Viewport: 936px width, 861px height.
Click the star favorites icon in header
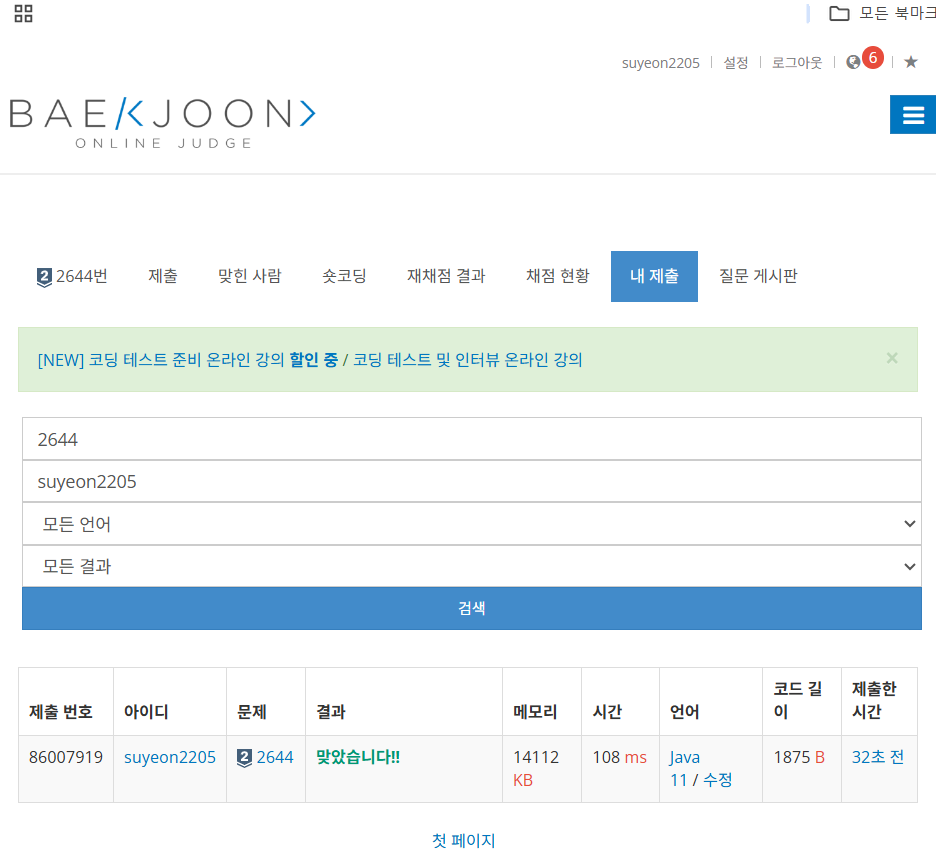pos(910,62)
